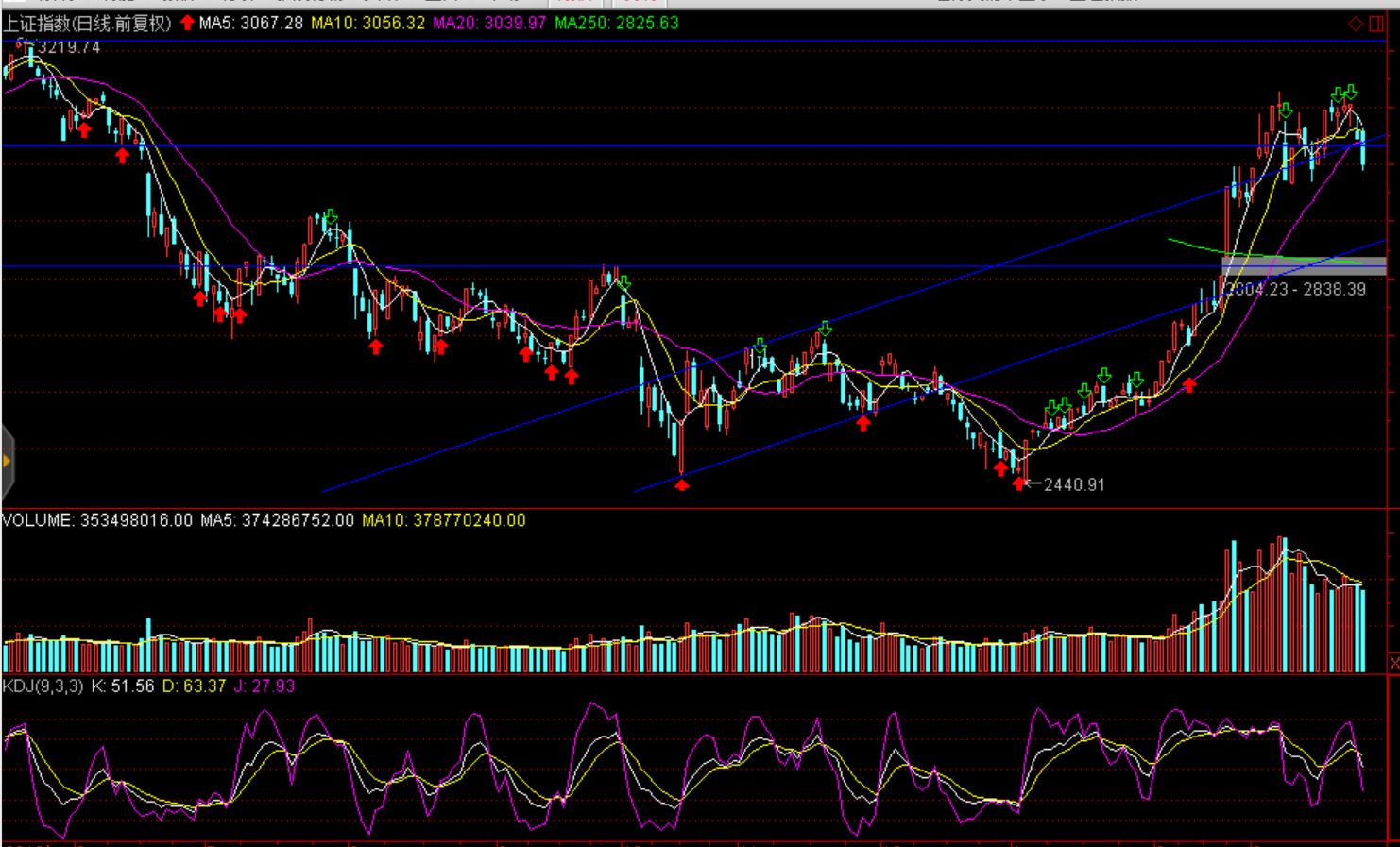Click the red up arrow beside the chart title
The width and height of the screenshot is (1400, 847).
[187, 23]
